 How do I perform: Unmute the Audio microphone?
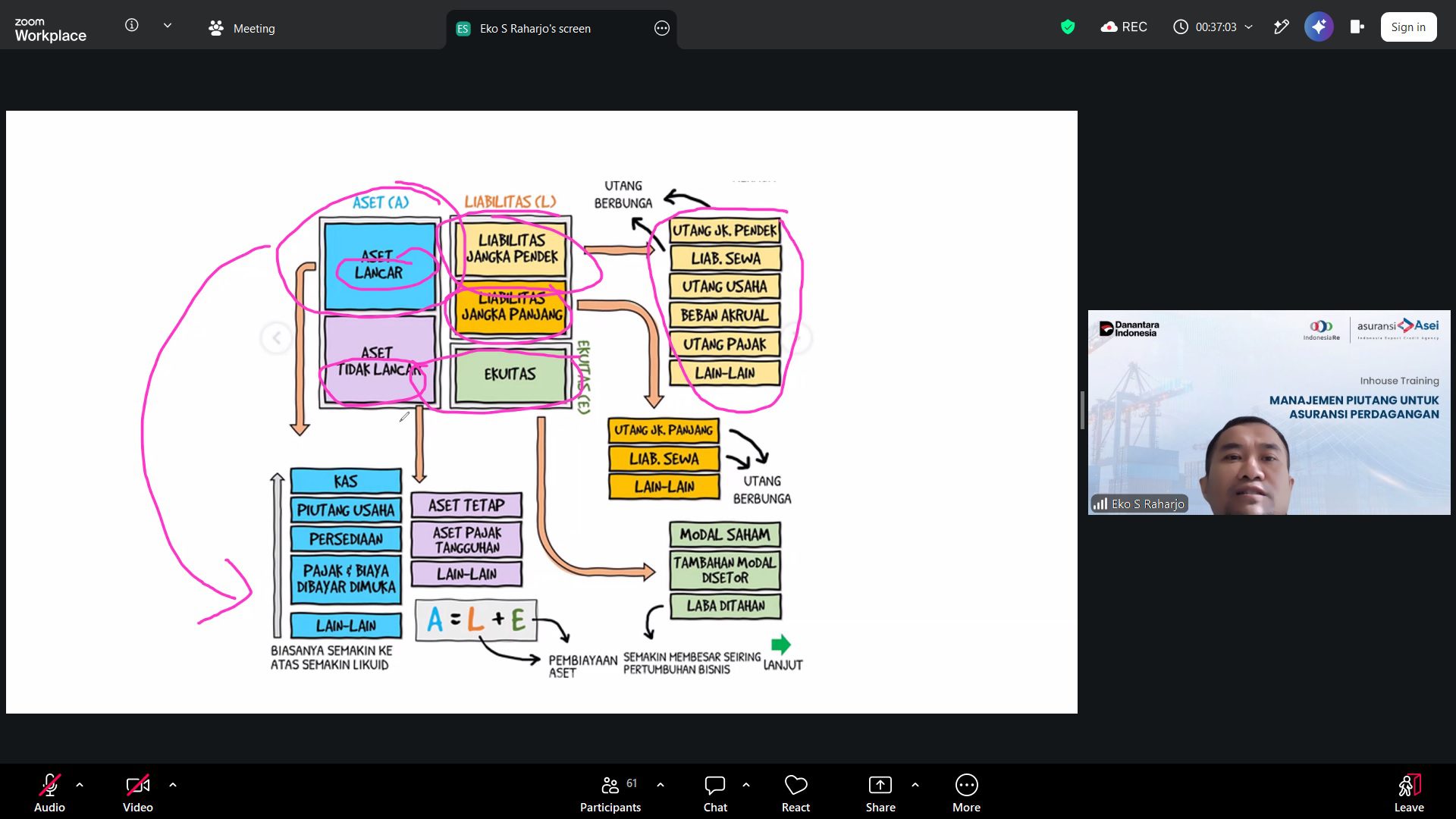[x=49, y=793]
